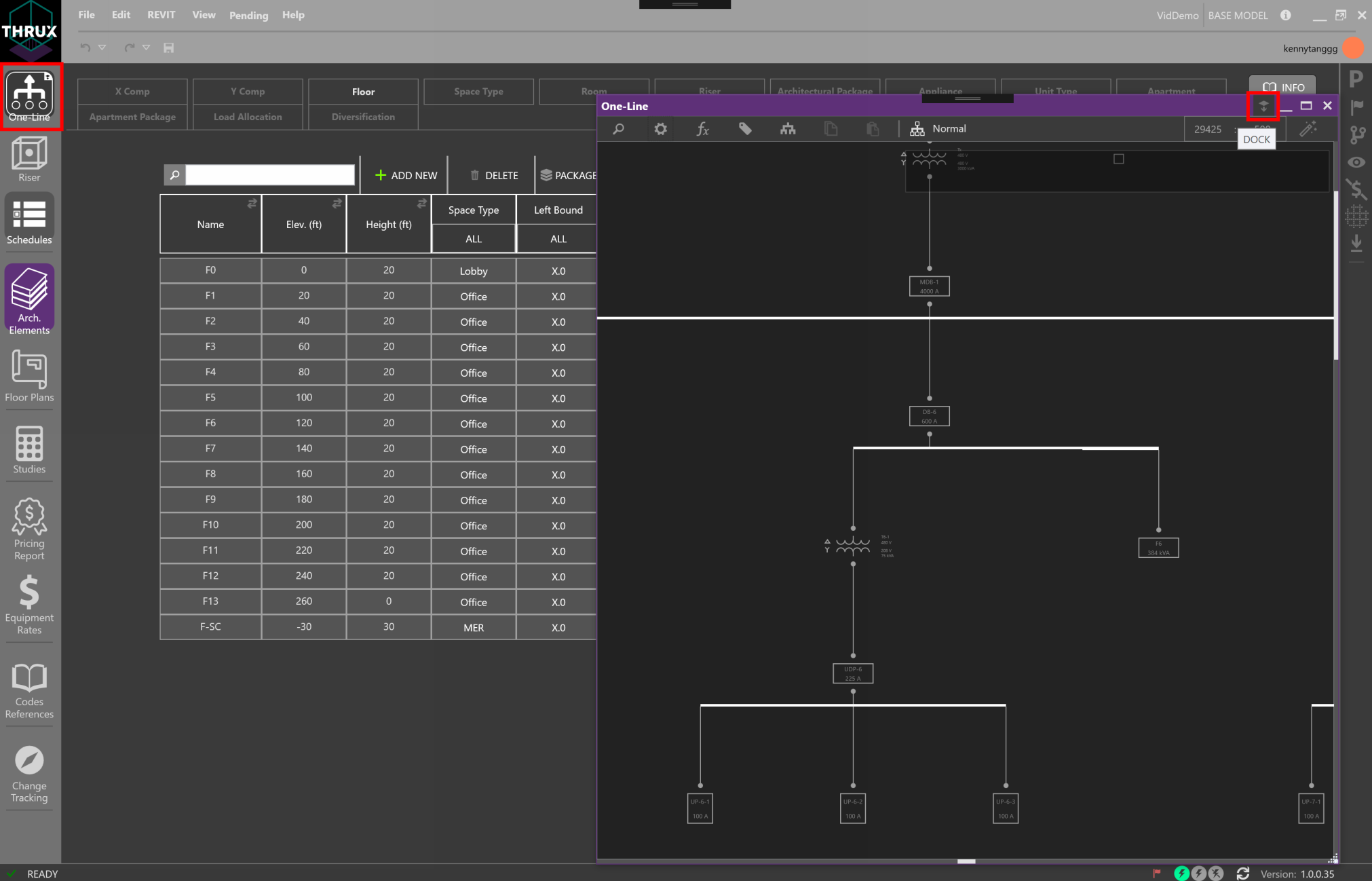This screenshot has width=1372, height=881.
Task: Click the ADD NEW button
Action: 404,174
